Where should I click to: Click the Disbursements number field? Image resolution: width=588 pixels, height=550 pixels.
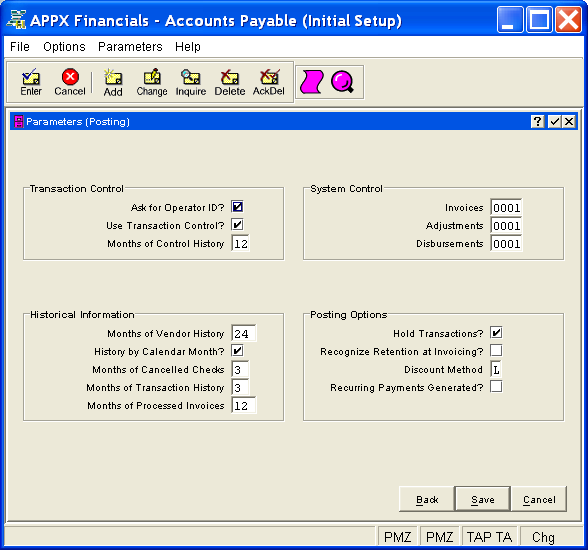point(506,244)
